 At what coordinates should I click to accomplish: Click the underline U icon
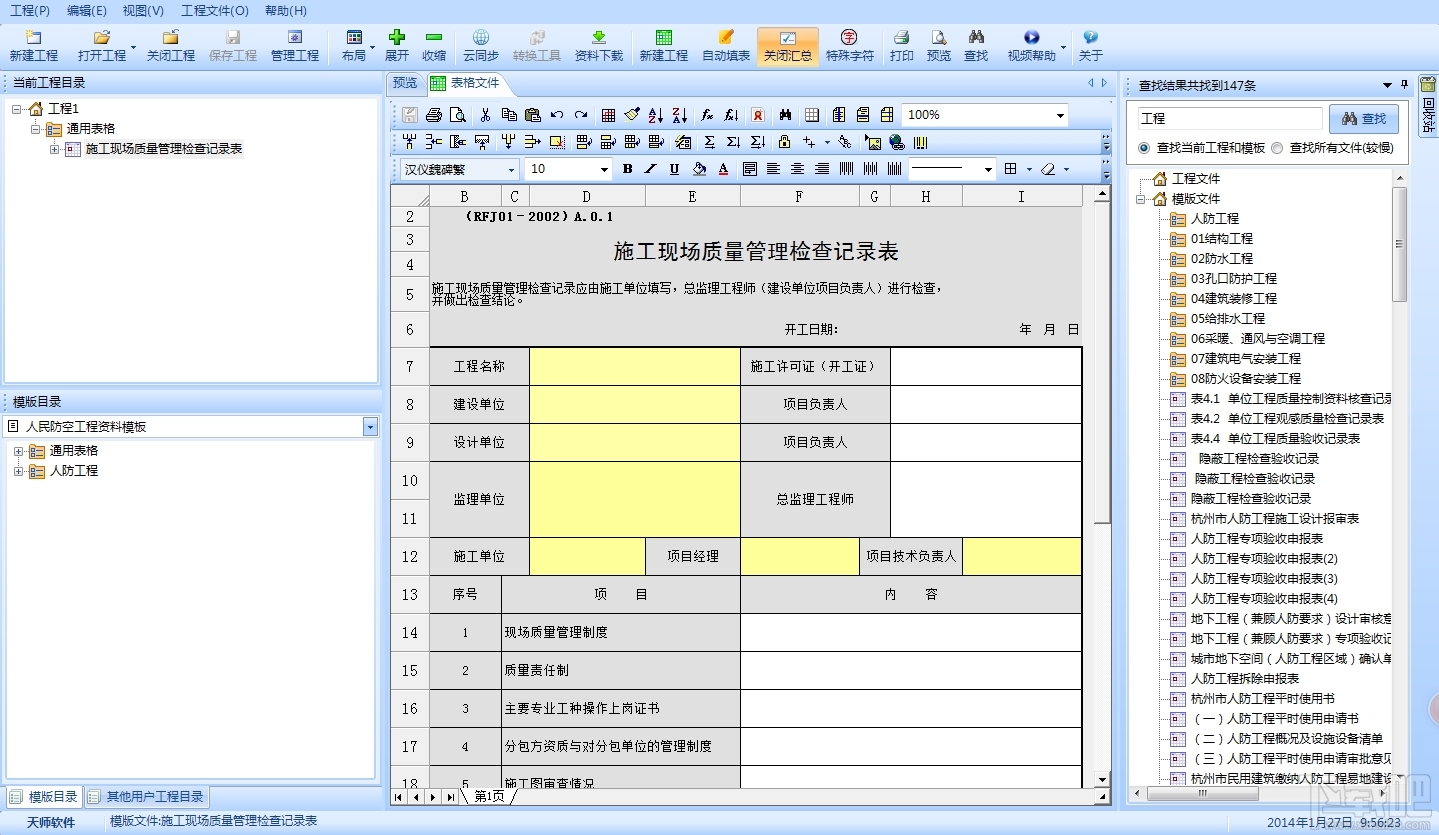(x=674, y=169)
